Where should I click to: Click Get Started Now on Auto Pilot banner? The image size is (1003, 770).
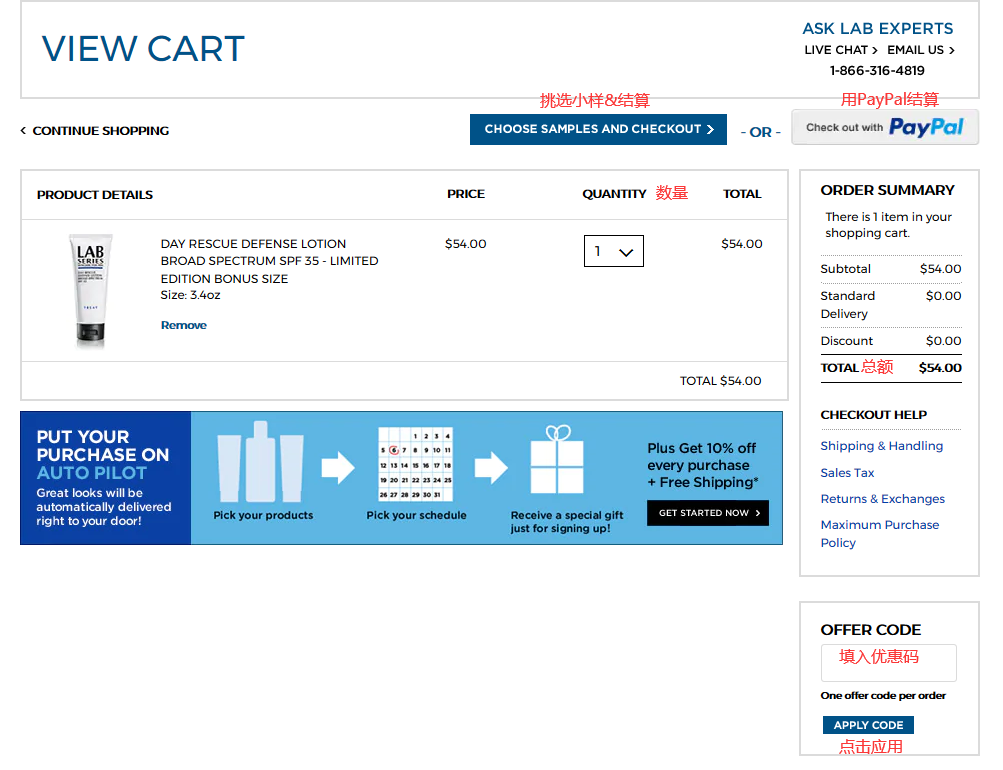(x=707, y=513)
